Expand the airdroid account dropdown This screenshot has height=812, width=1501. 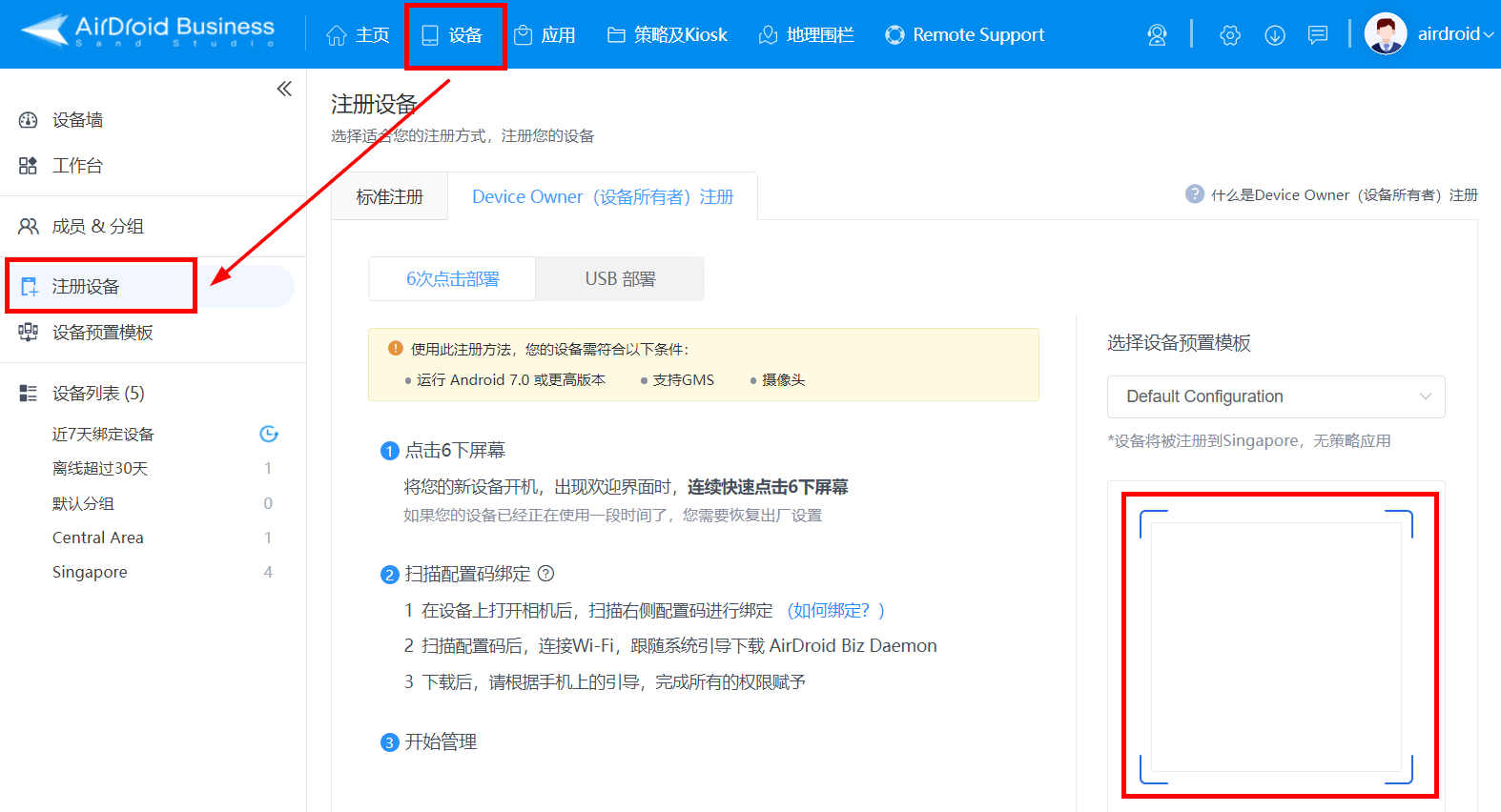point(1455,34)
